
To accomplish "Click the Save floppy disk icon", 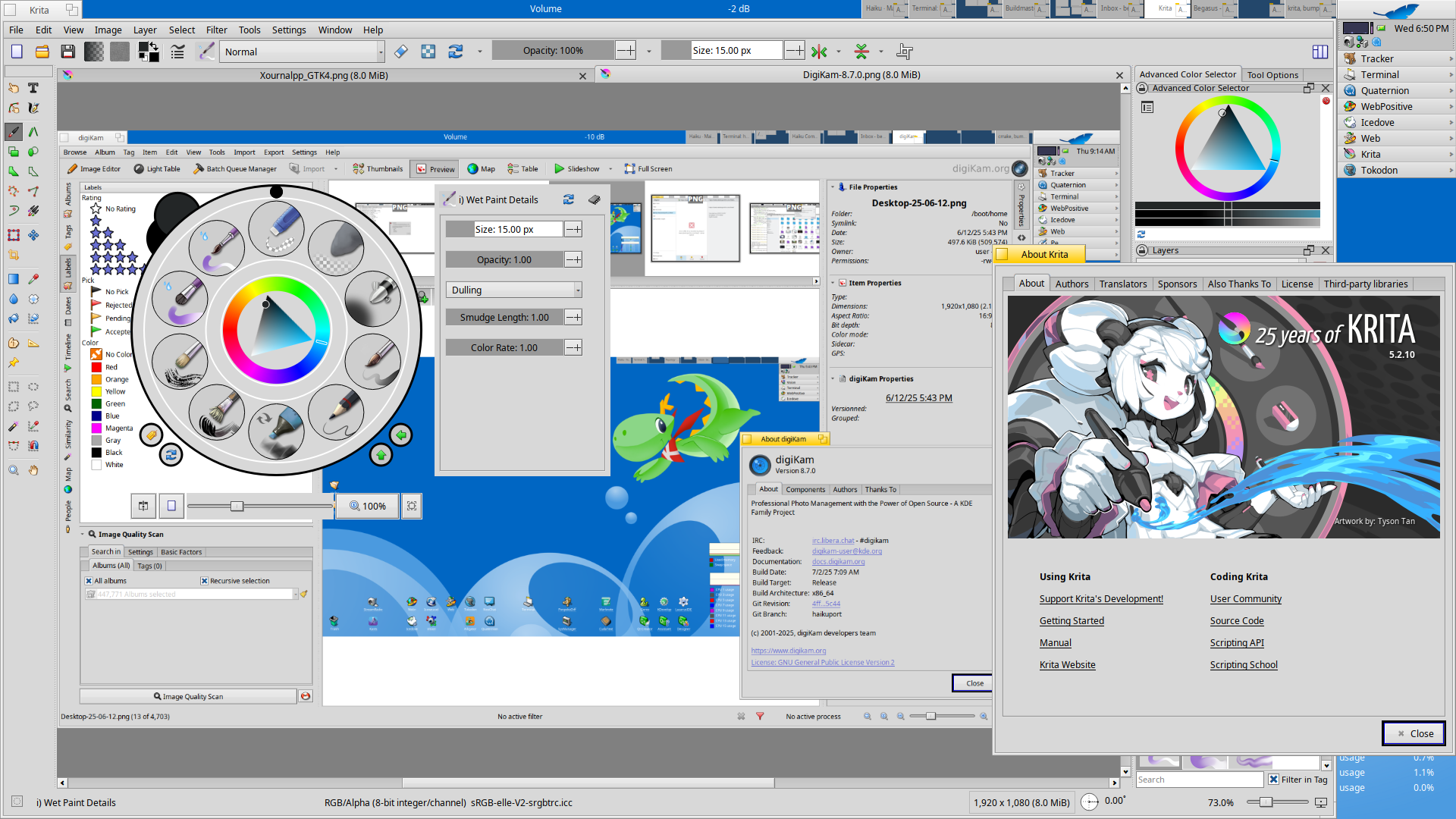I will tap(67, 52).
